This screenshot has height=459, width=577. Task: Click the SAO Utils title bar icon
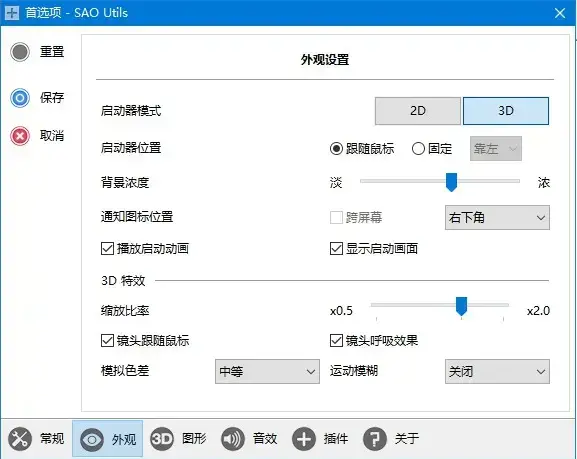12,13
